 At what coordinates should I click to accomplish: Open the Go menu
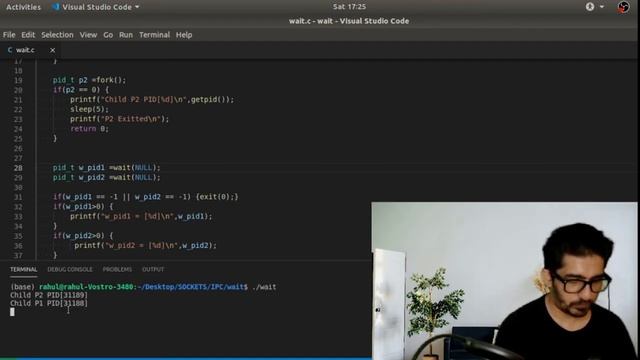tap(108, 35)
